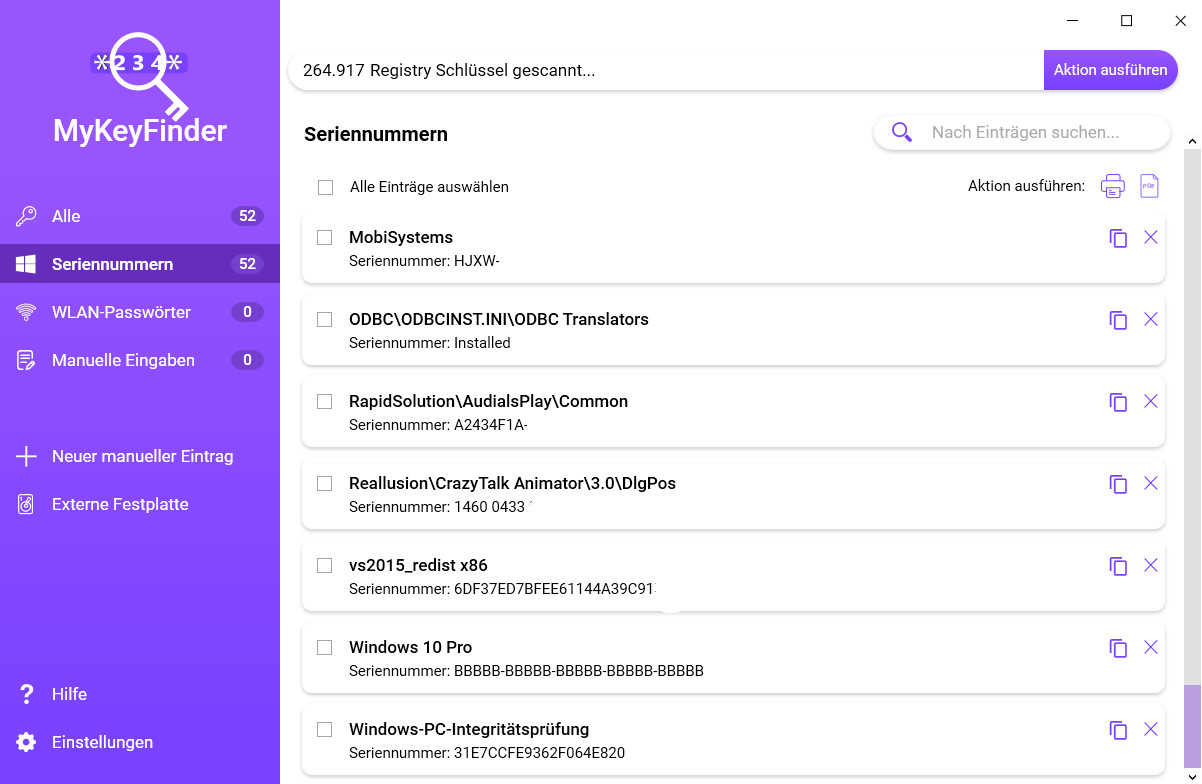This screenshot has height=784, width=1202.
Task: Go to Einstellungen
Action: [x=140, y=742]
